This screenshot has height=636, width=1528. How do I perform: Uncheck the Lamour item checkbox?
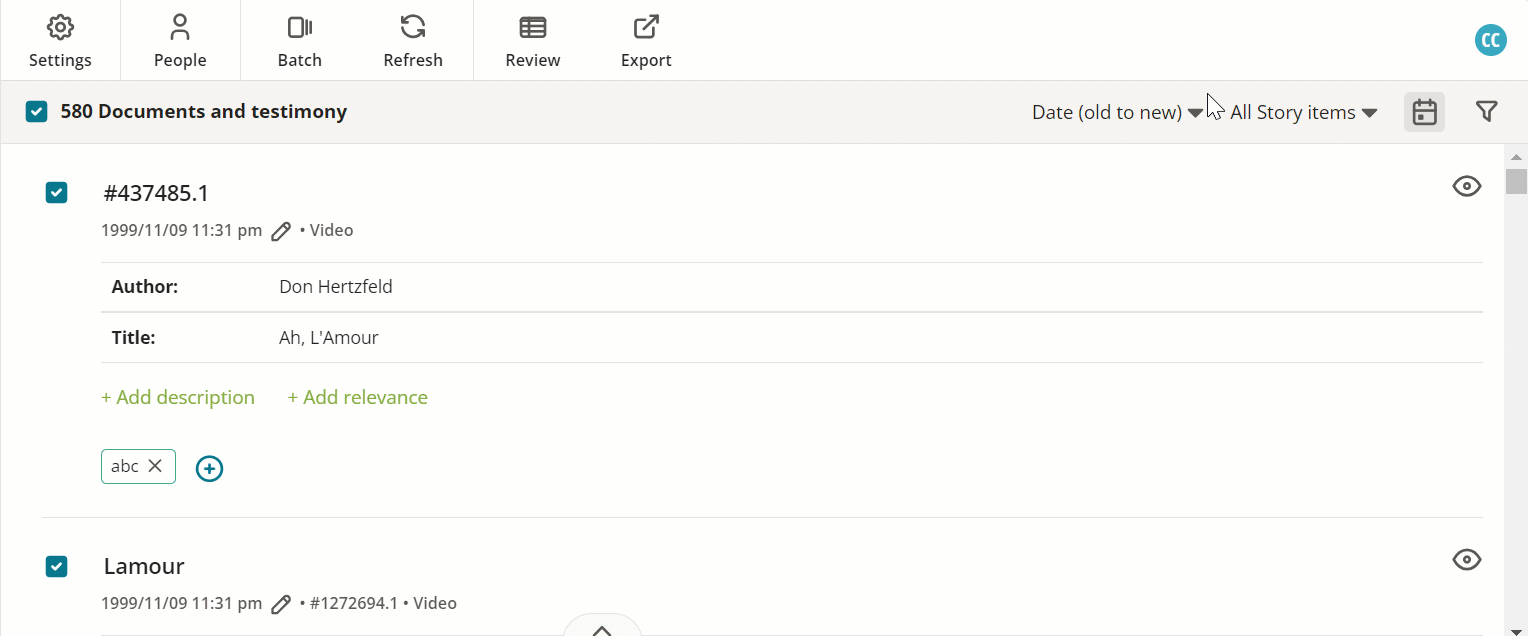[57, 567]
